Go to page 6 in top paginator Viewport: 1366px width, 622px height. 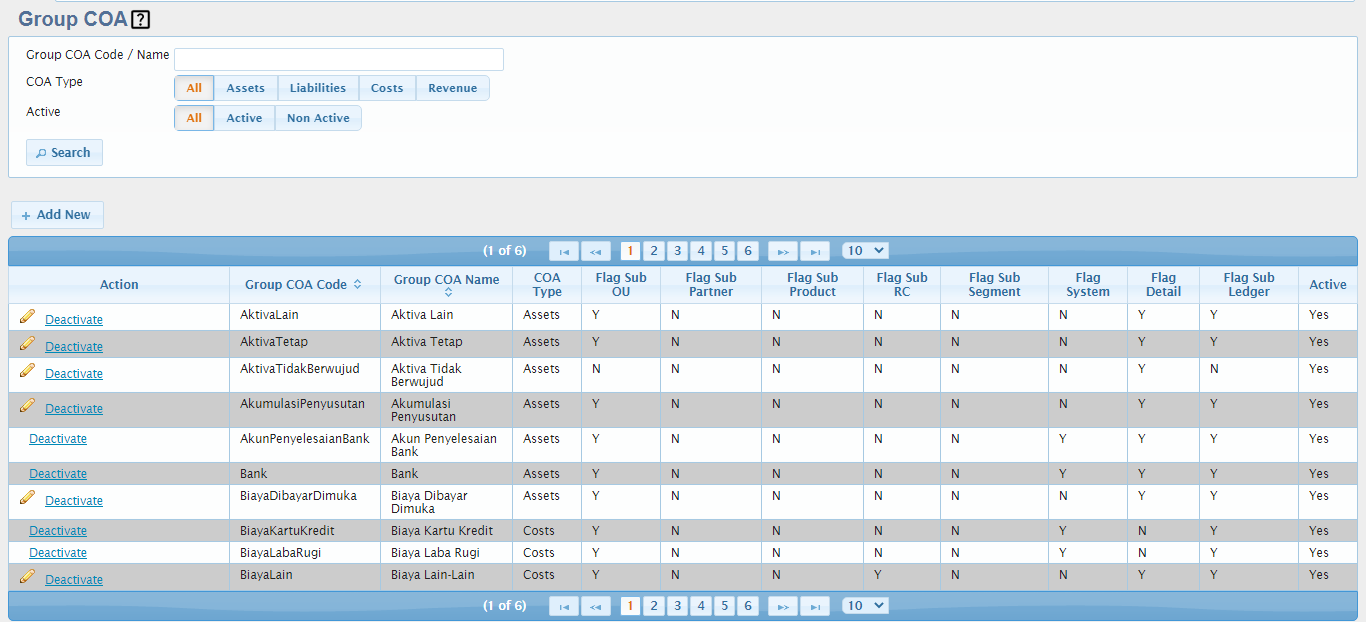[x=748, y=251]
